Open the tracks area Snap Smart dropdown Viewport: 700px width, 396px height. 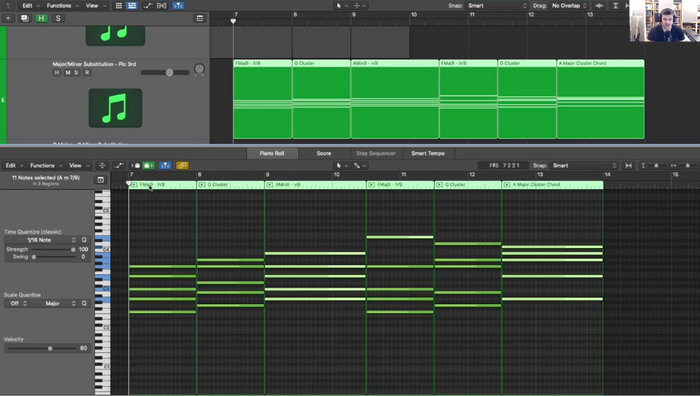coord(496,5)
